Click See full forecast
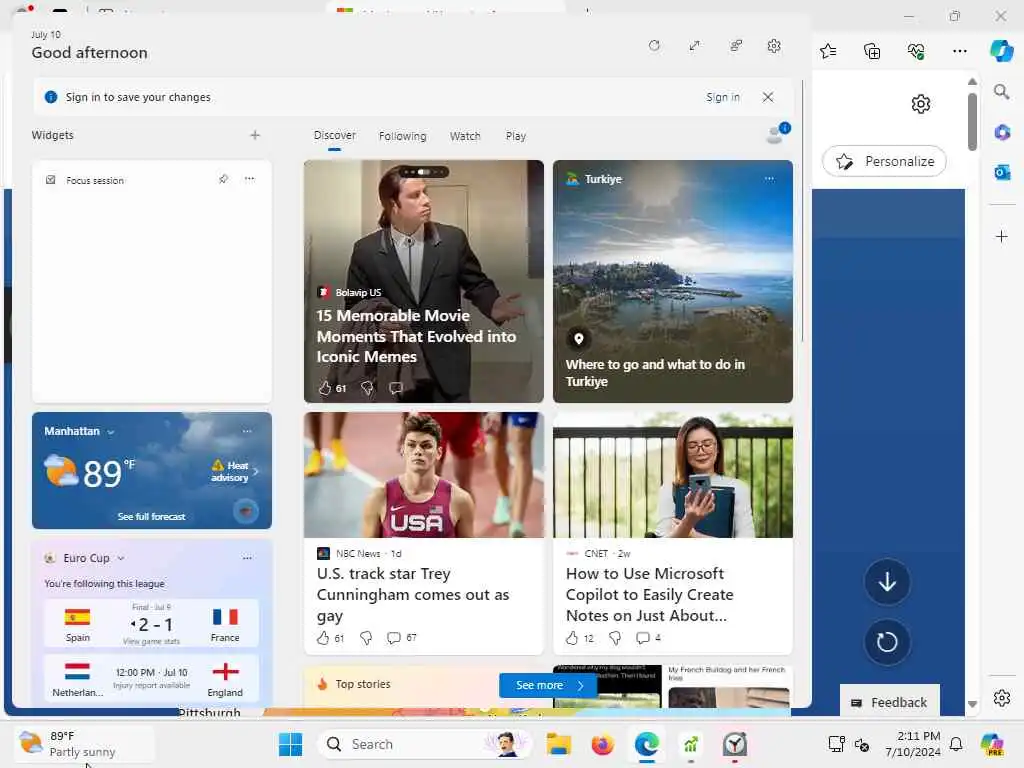This screenshot has height=768, width=1024. pyautogui.click(x=152, y=516)
